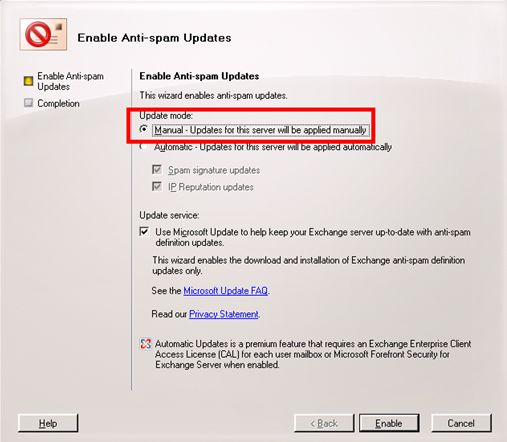Viewport: 507px width, 442px height.
Task: Click the Automatic Updates premium feature notice text
Action: click(x=313, y=354)
